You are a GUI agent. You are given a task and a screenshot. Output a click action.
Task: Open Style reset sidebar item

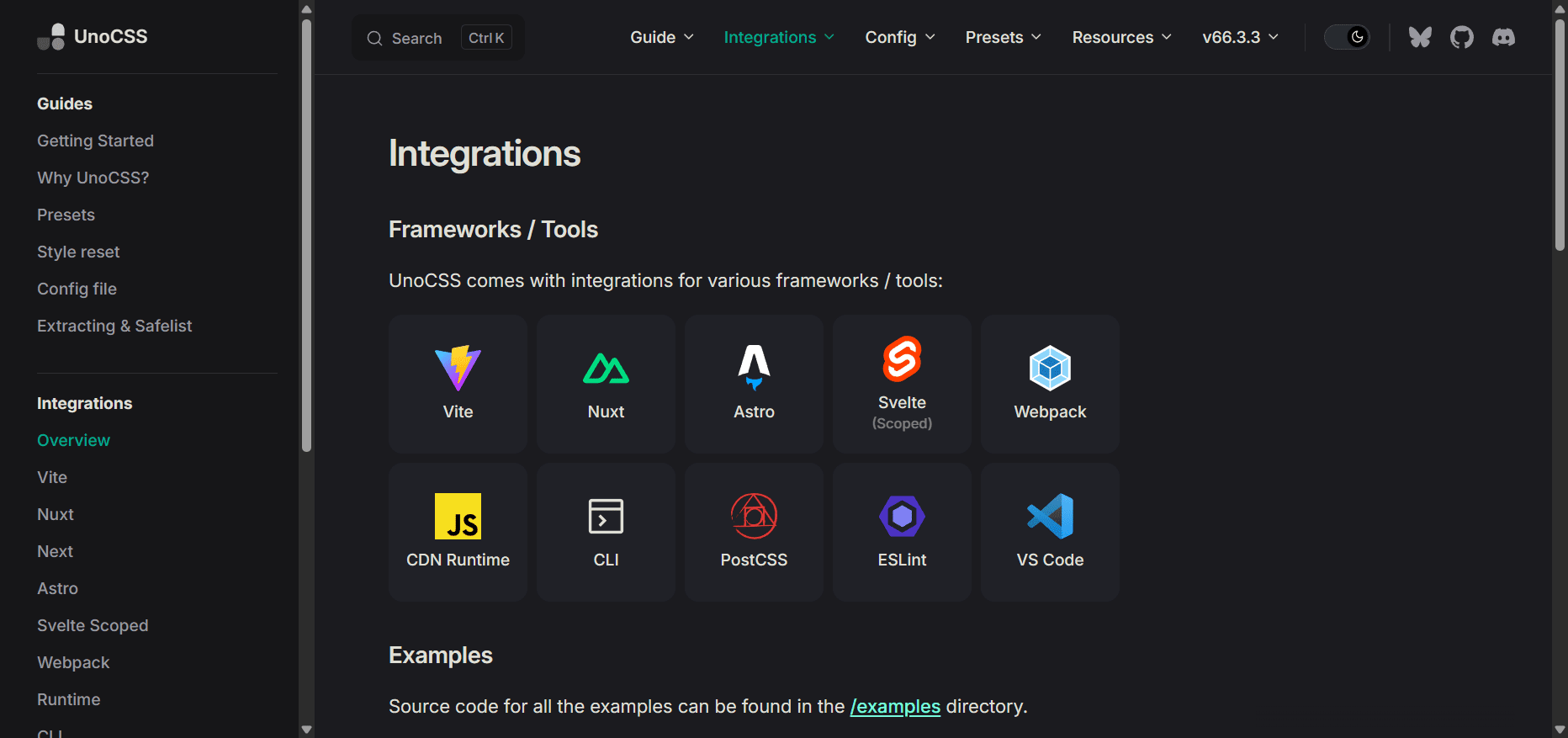click(78, 252)
